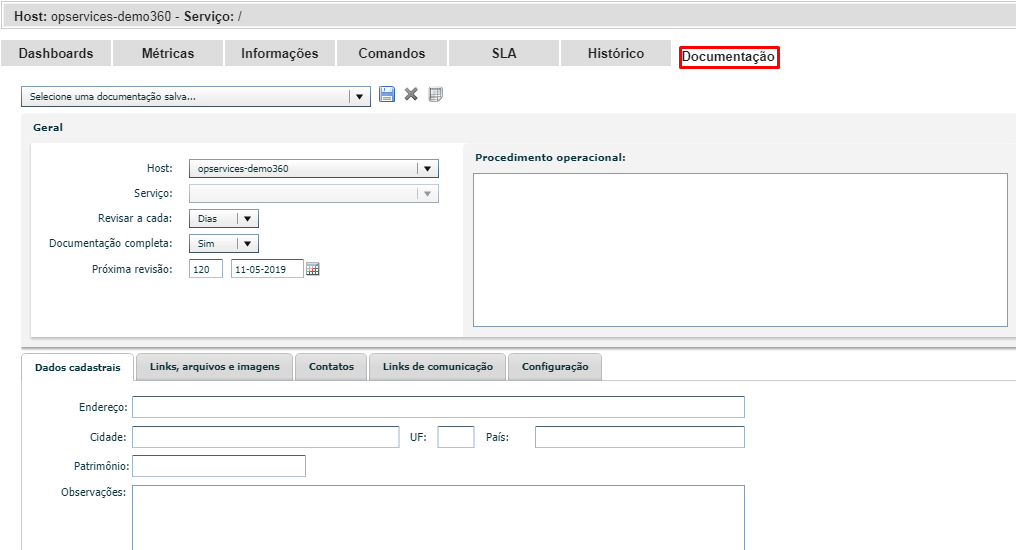Click the delete documentation X icon

pos(411,94)
